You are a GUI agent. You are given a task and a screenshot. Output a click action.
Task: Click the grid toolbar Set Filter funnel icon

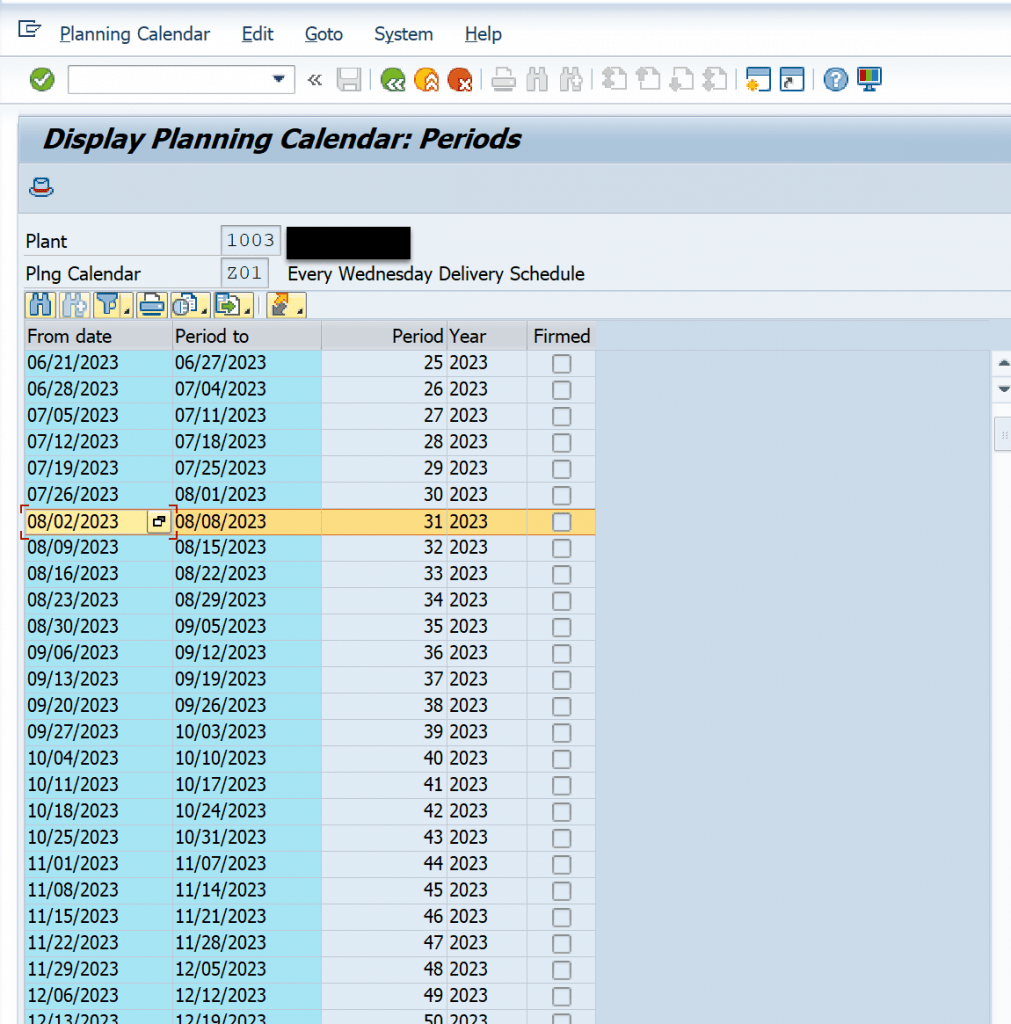tap(106, 305)
